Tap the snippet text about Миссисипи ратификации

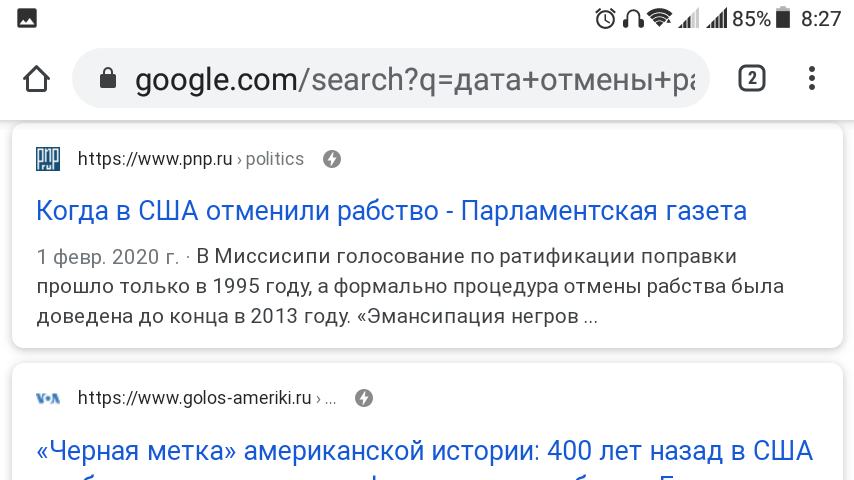click(410, 286)
